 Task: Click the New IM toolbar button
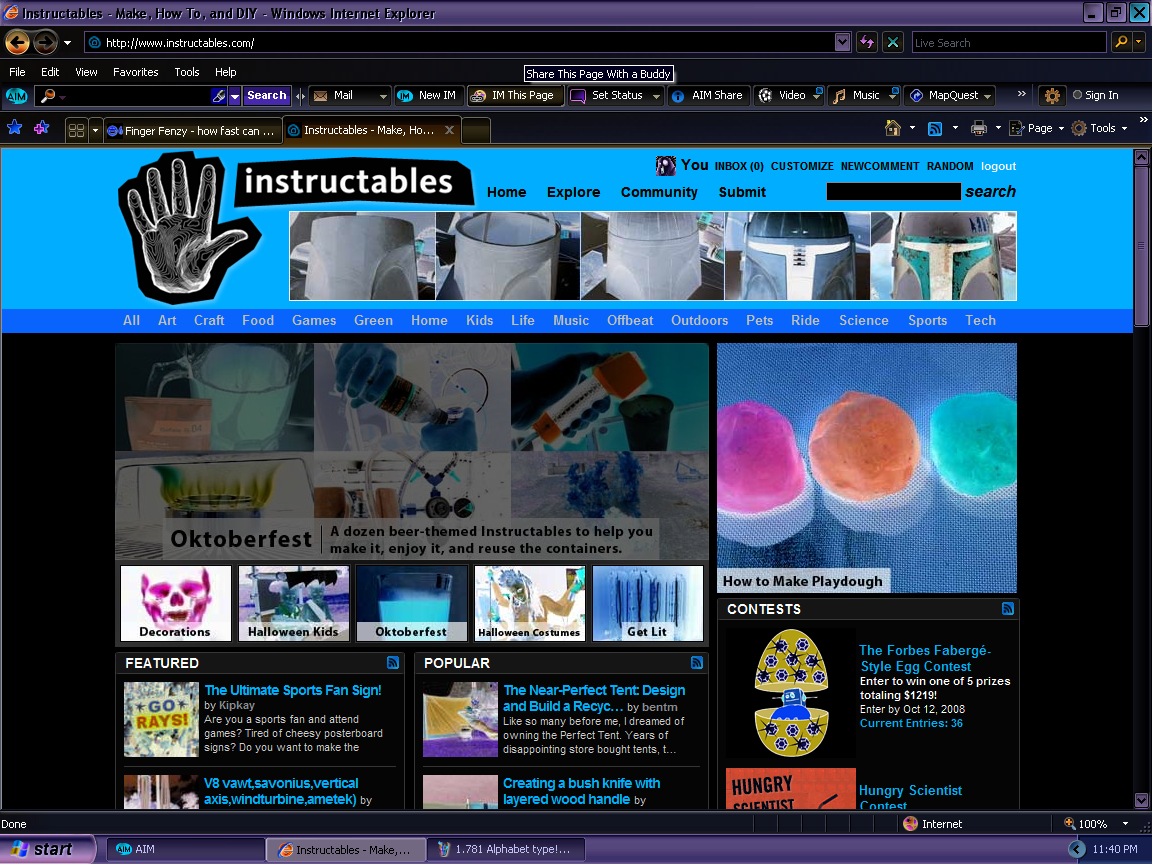point(427,96)
